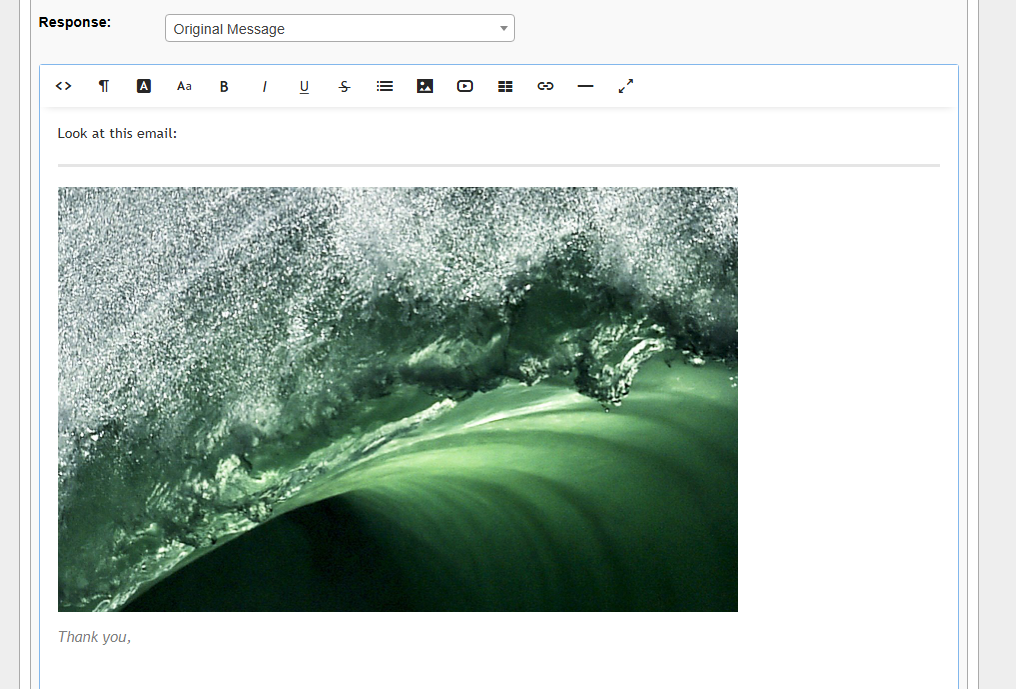
Task: Click the insert video icon
Action: pos(465,86)
